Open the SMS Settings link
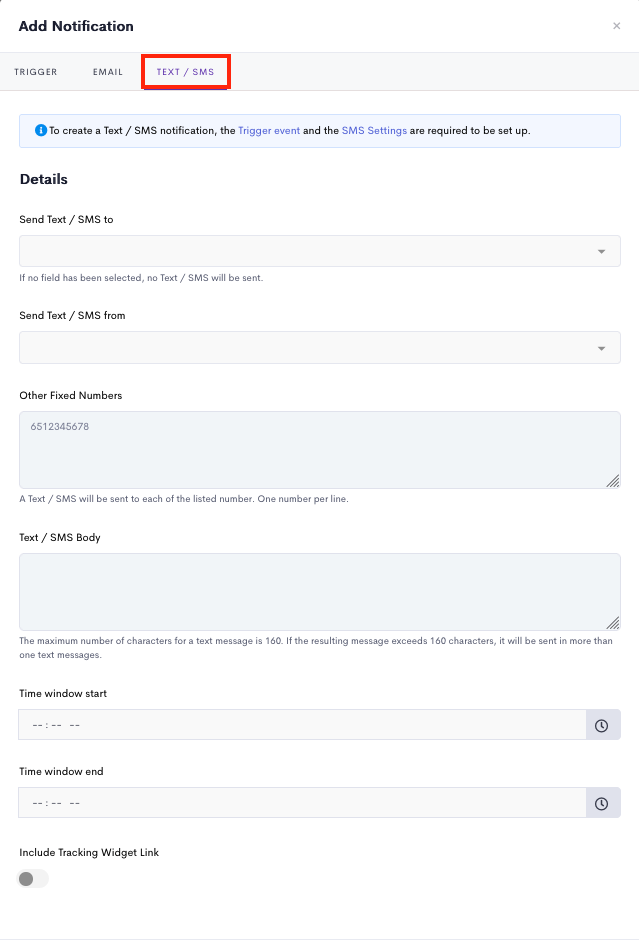The width and height of the screenshot is (639, 940). (x=374, y=131)
